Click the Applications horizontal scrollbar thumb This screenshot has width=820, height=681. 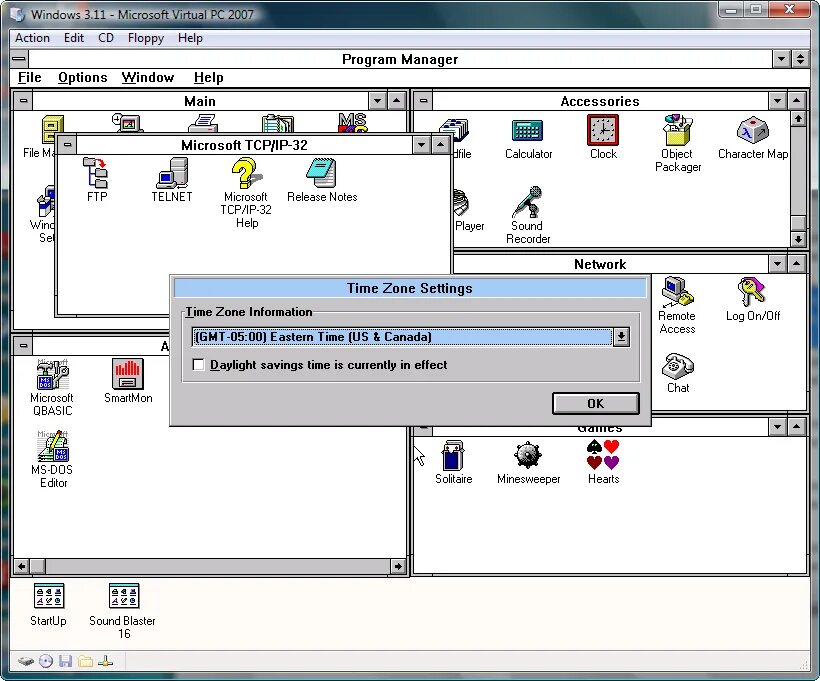[x=38, y=566]
